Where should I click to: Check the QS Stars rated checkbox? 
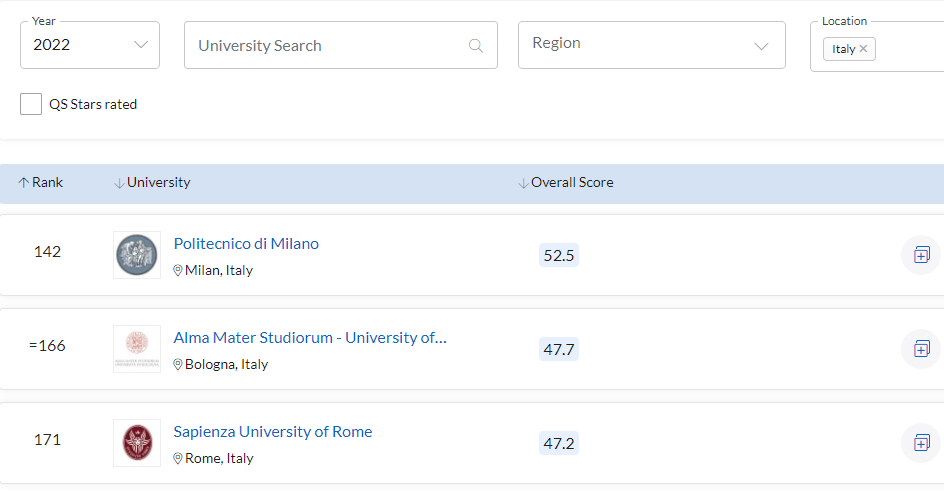[31, 104]
